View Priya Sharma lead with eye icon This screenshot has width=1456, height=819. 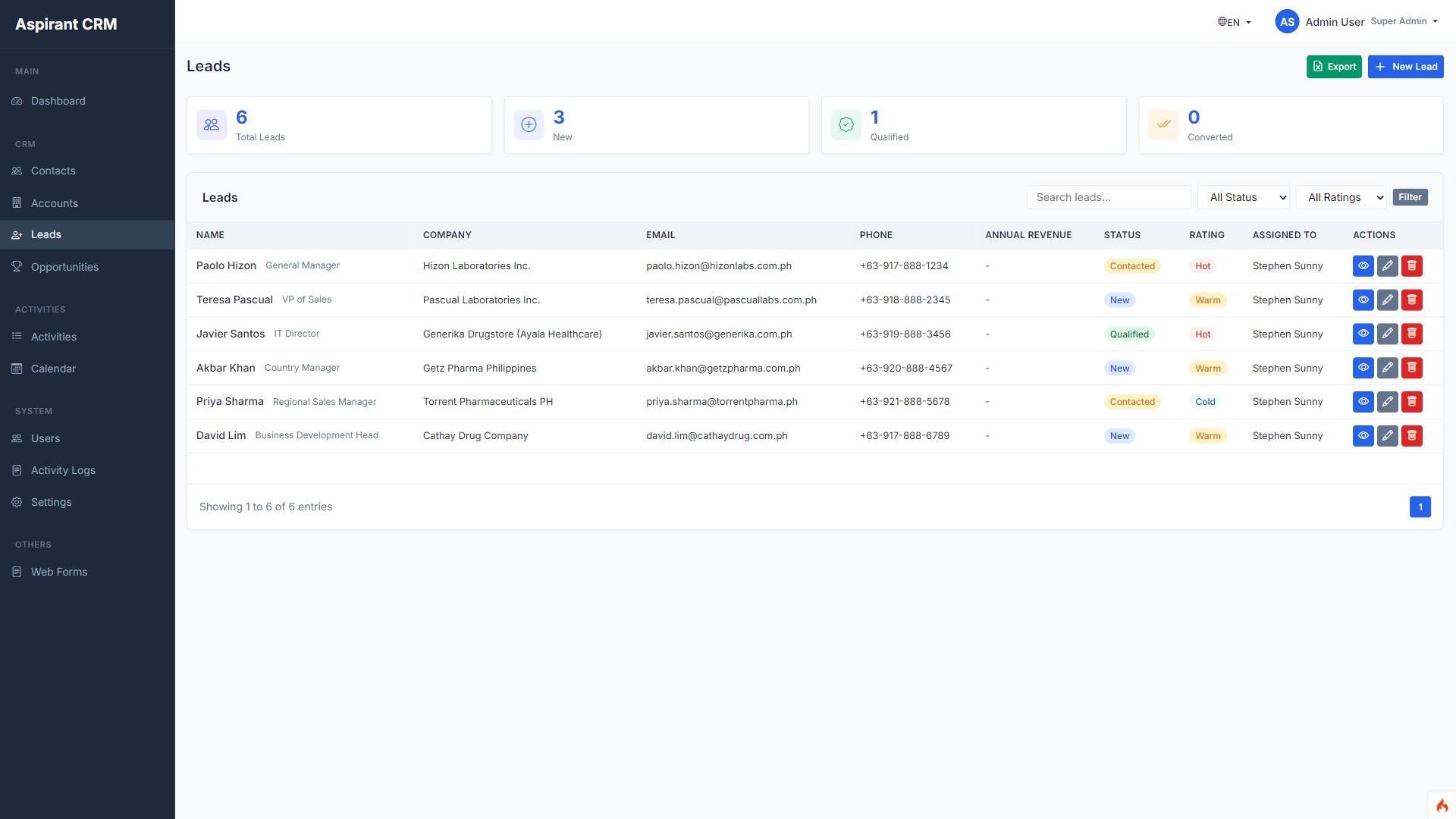pos(1363,402)
